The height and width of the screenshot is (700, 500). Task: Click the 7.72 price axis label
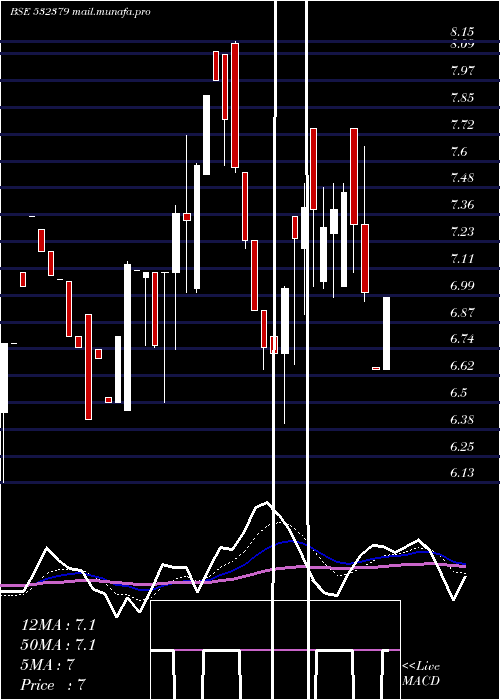(x=462, y=124)
